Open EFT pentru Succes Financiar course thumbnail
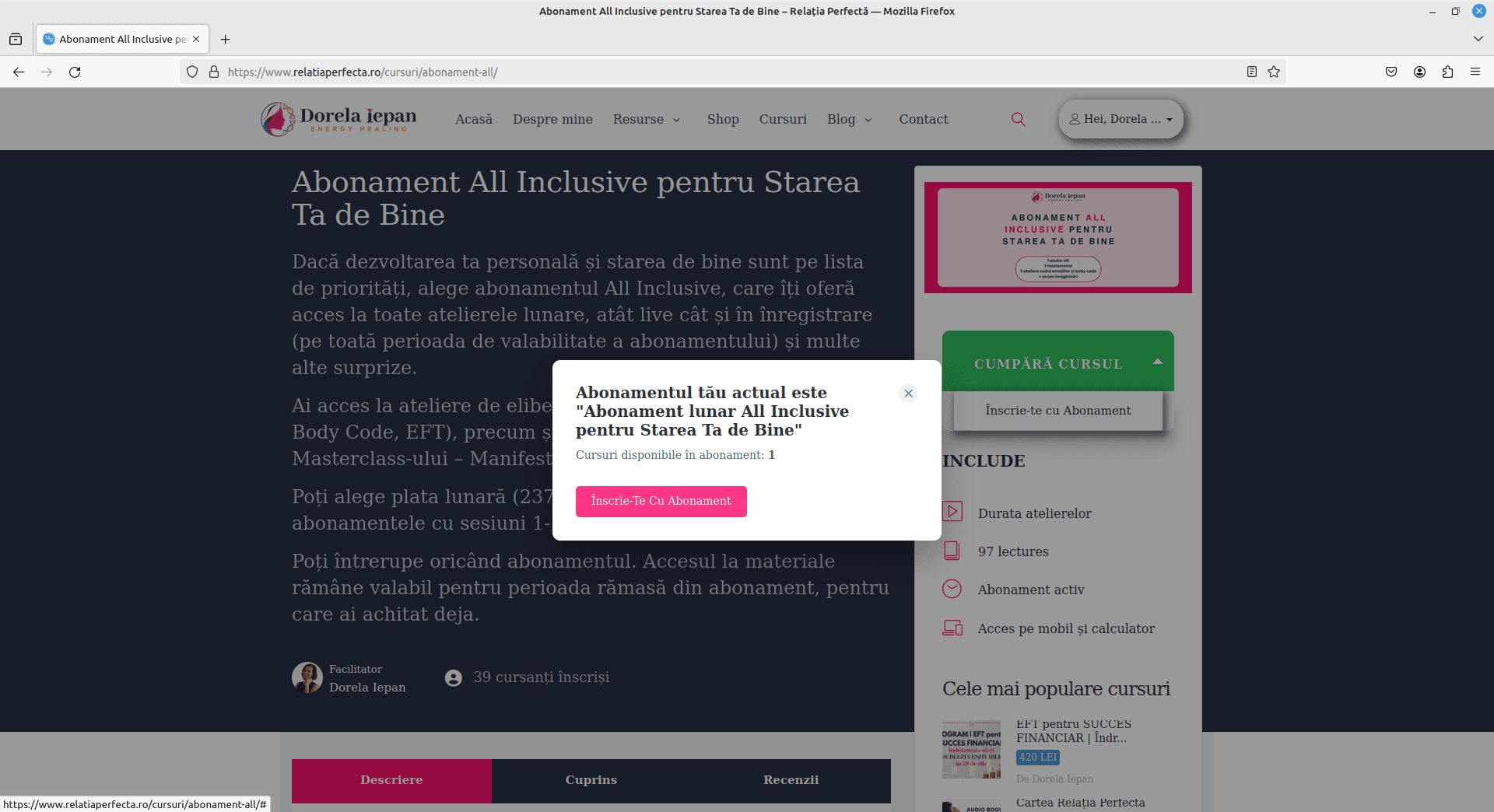The image size is (1494, 812). (x=971, y=749)
